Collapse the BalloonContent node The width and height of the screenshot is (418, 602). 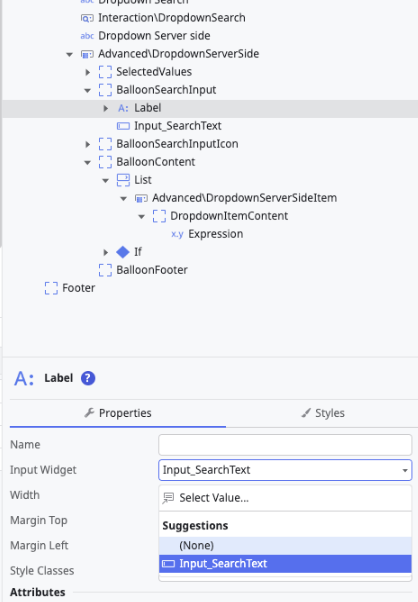(x=88, y=163)
